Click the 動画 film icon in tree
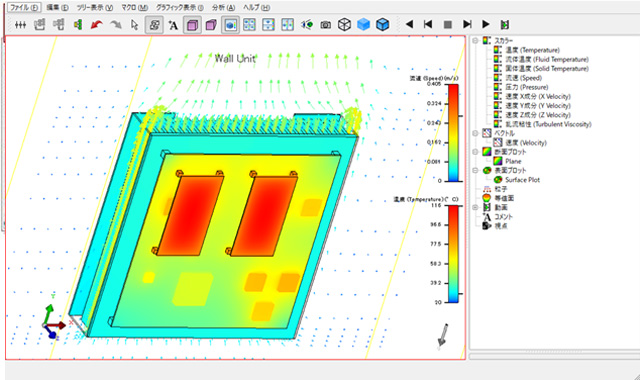 click(486, 207)
